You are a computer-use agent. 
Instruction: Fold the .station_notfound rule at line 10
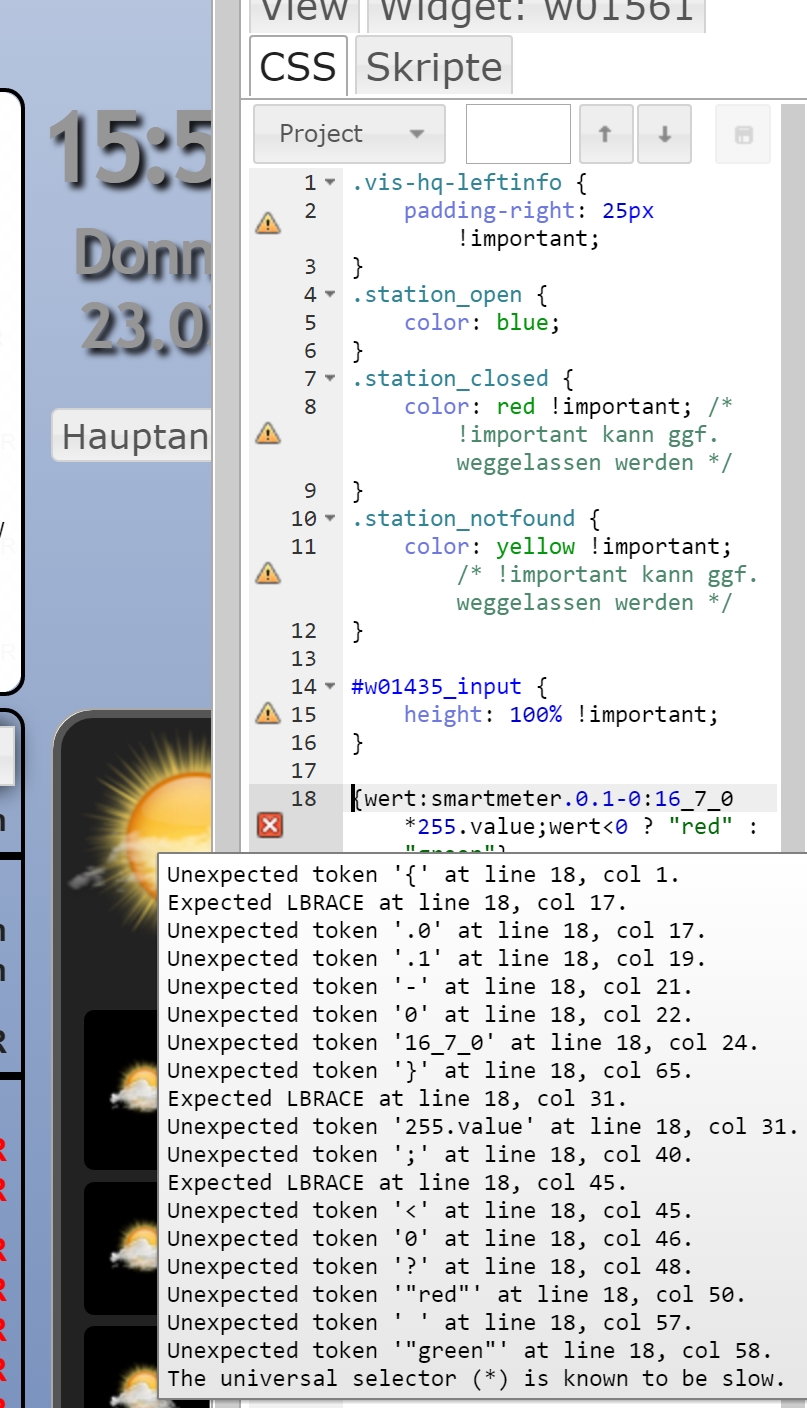(331, 519)
